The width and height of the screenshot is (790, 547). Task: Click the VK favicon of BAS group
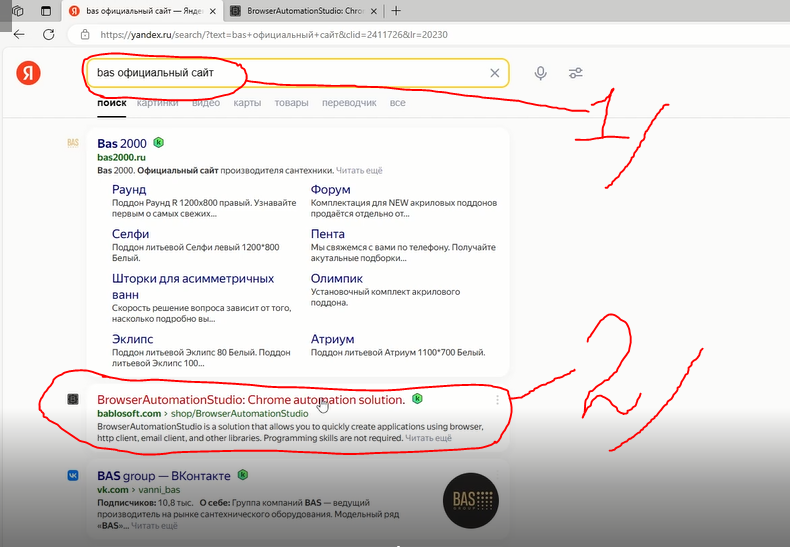pos(73,475)
